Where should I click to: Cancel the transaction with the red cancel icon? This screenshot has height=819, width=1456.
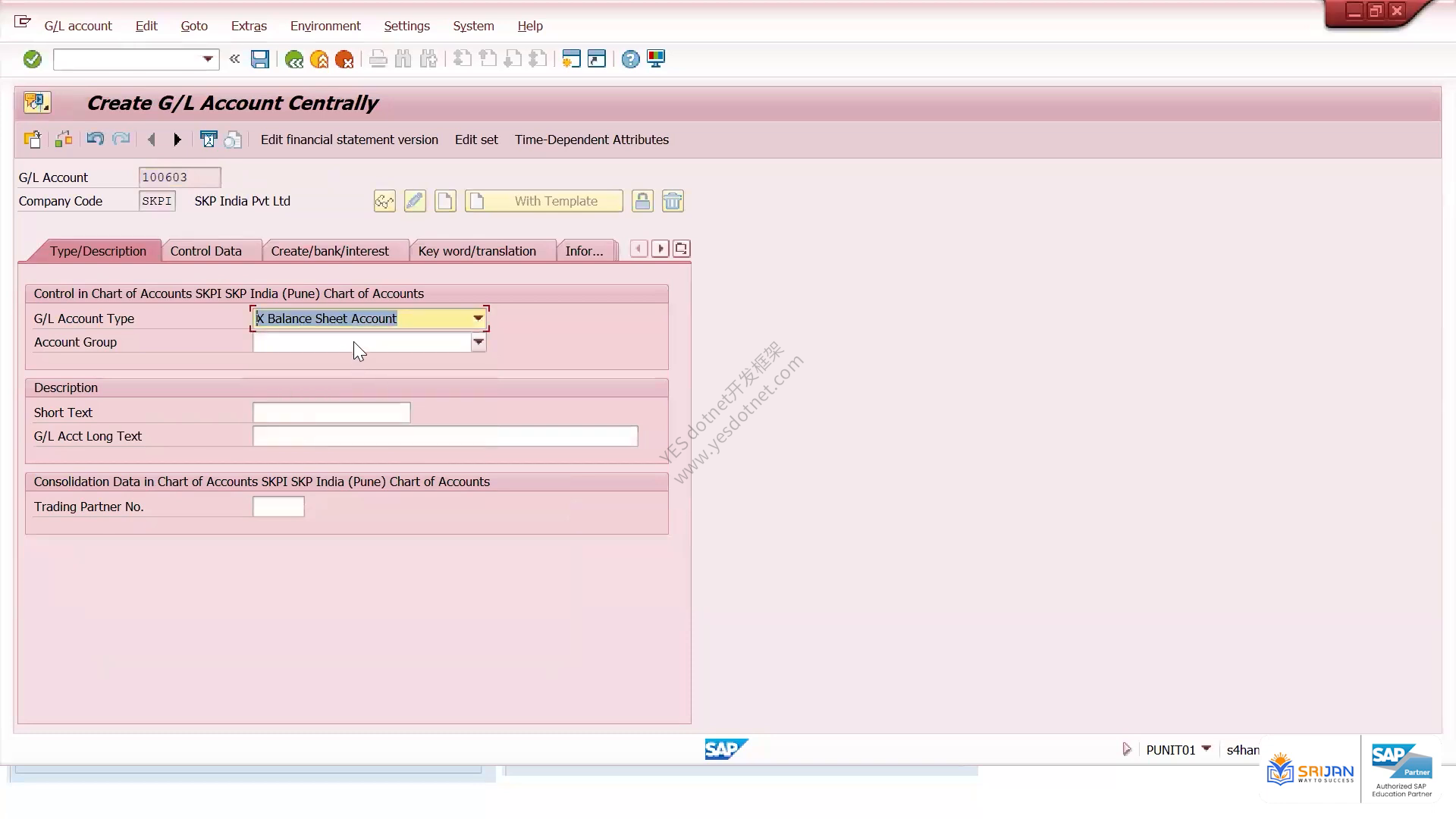[x=344, y=59]
